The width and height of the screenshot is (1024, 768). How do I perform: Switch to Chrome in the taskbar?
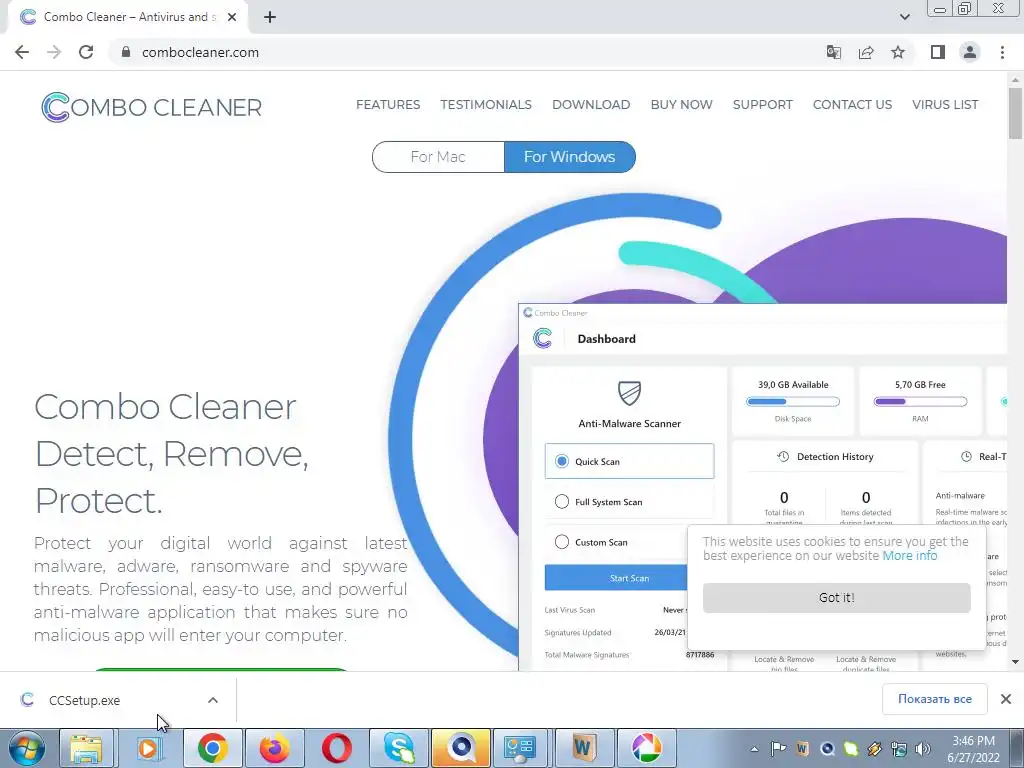click(212, 748)
